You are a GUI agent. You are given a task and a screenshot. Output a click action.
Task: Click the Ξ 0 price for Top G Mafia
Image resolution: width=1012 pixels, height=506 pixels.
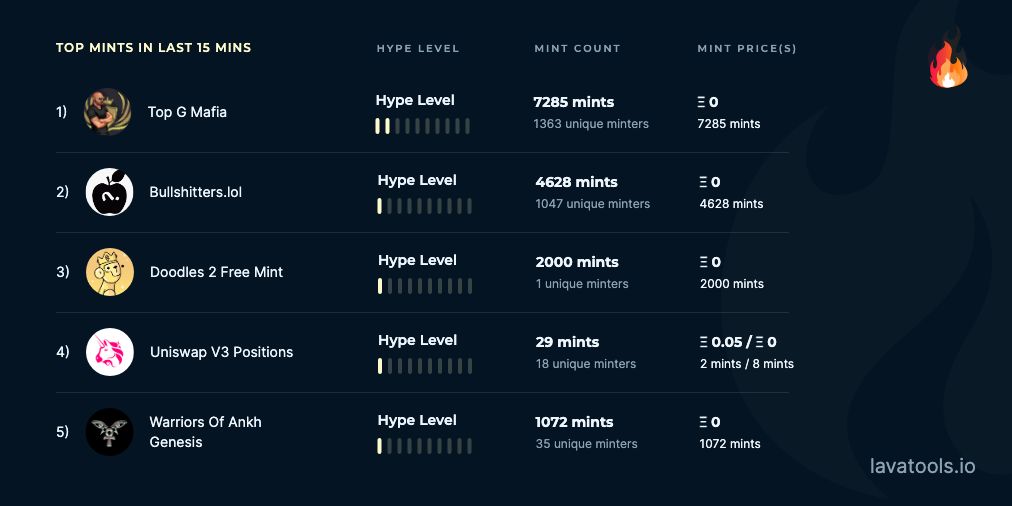708,102
